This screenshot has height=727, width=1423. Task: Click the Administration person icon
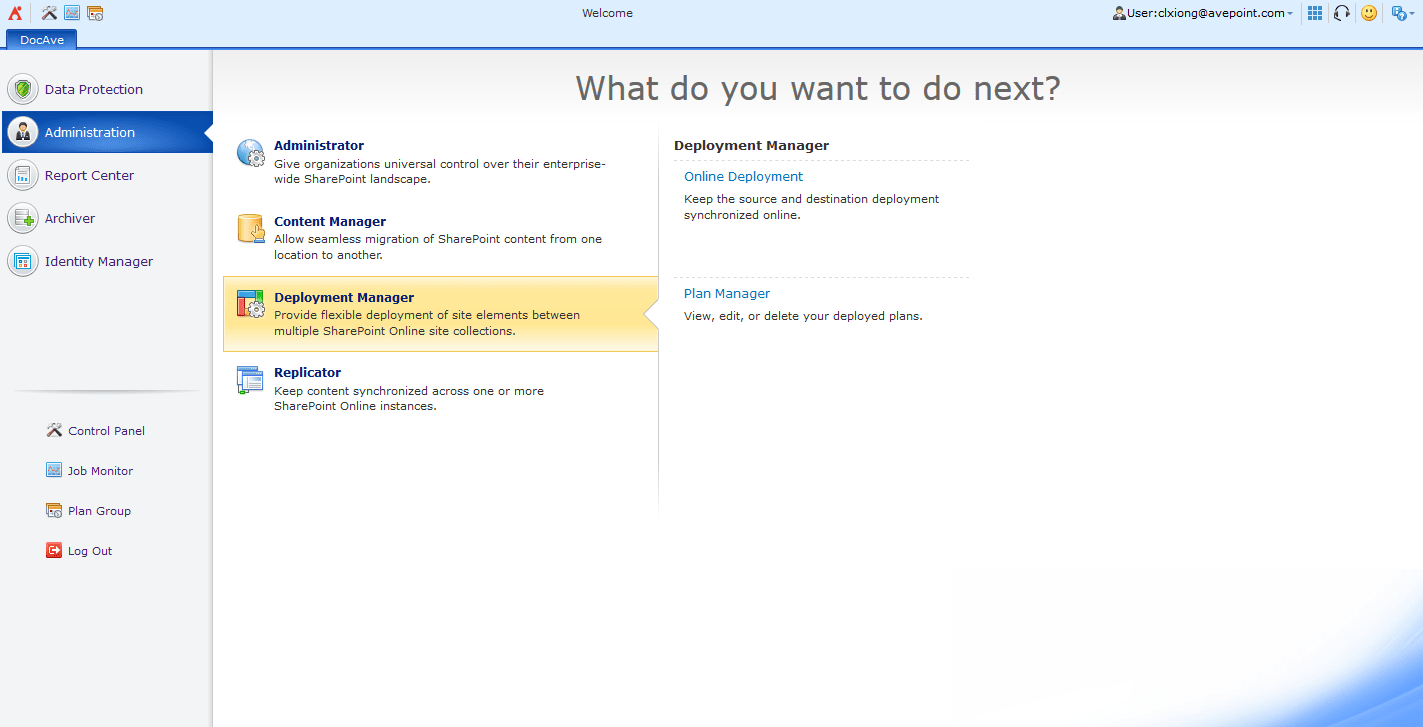coord(23,132)
